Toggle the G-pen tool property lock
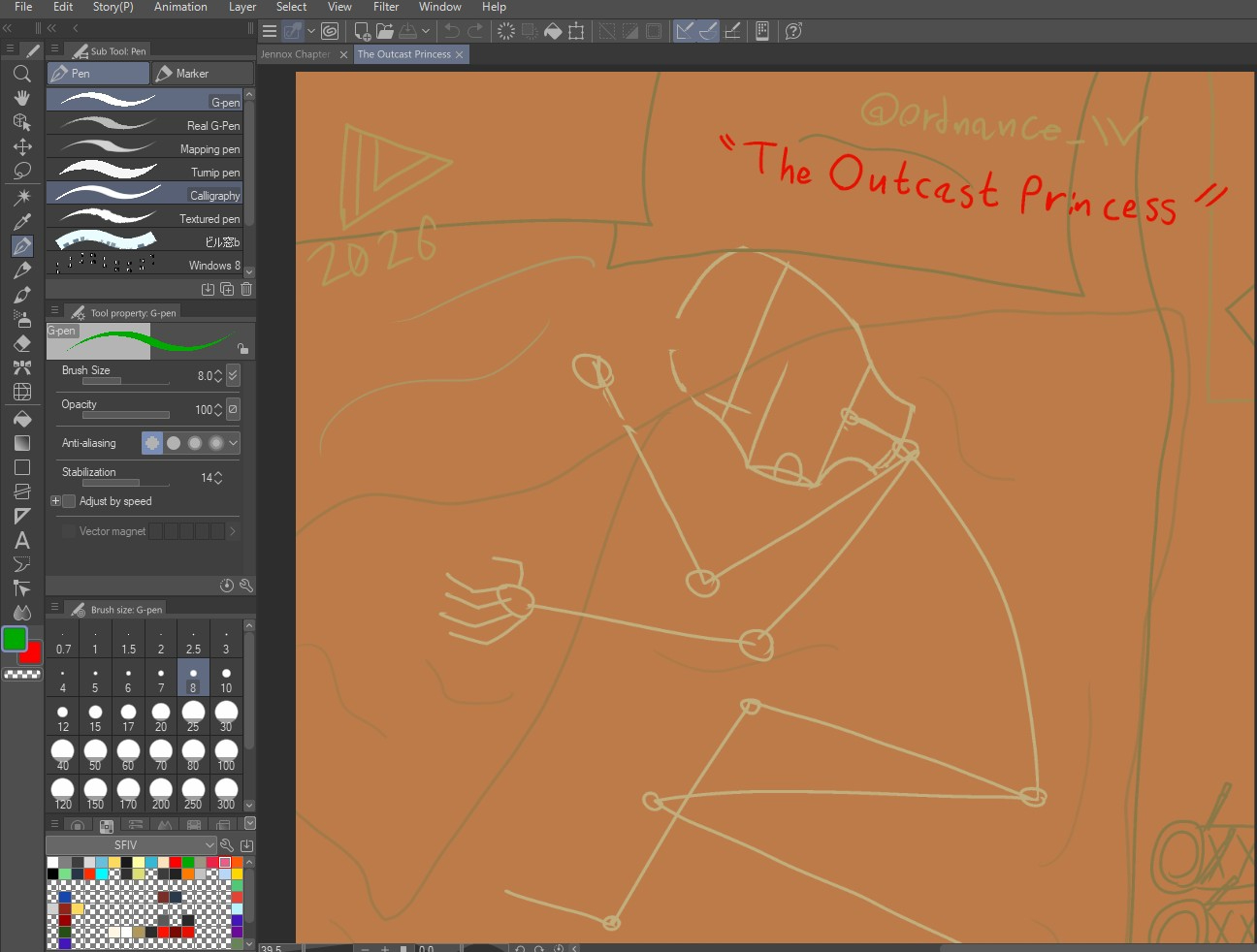The width and height of the screenshot is (1257, 952). click(x=242, y=349)
